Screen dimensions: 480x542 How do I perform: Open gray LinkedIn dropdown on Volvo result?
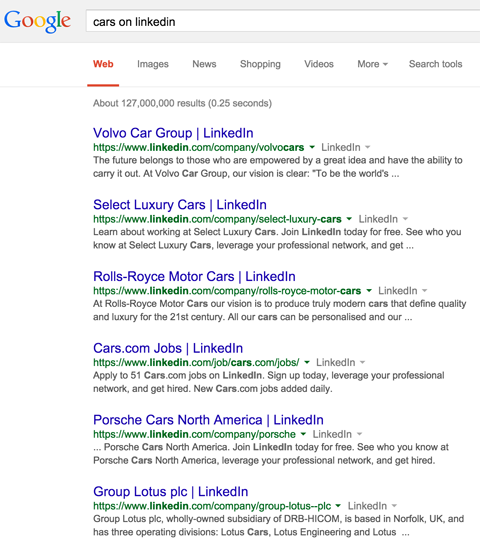pyautogui.click(x=346, y=147)
